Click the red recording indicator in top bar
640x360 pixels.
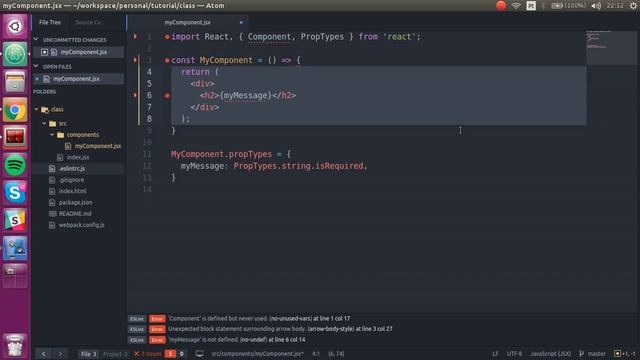point(501,6)
